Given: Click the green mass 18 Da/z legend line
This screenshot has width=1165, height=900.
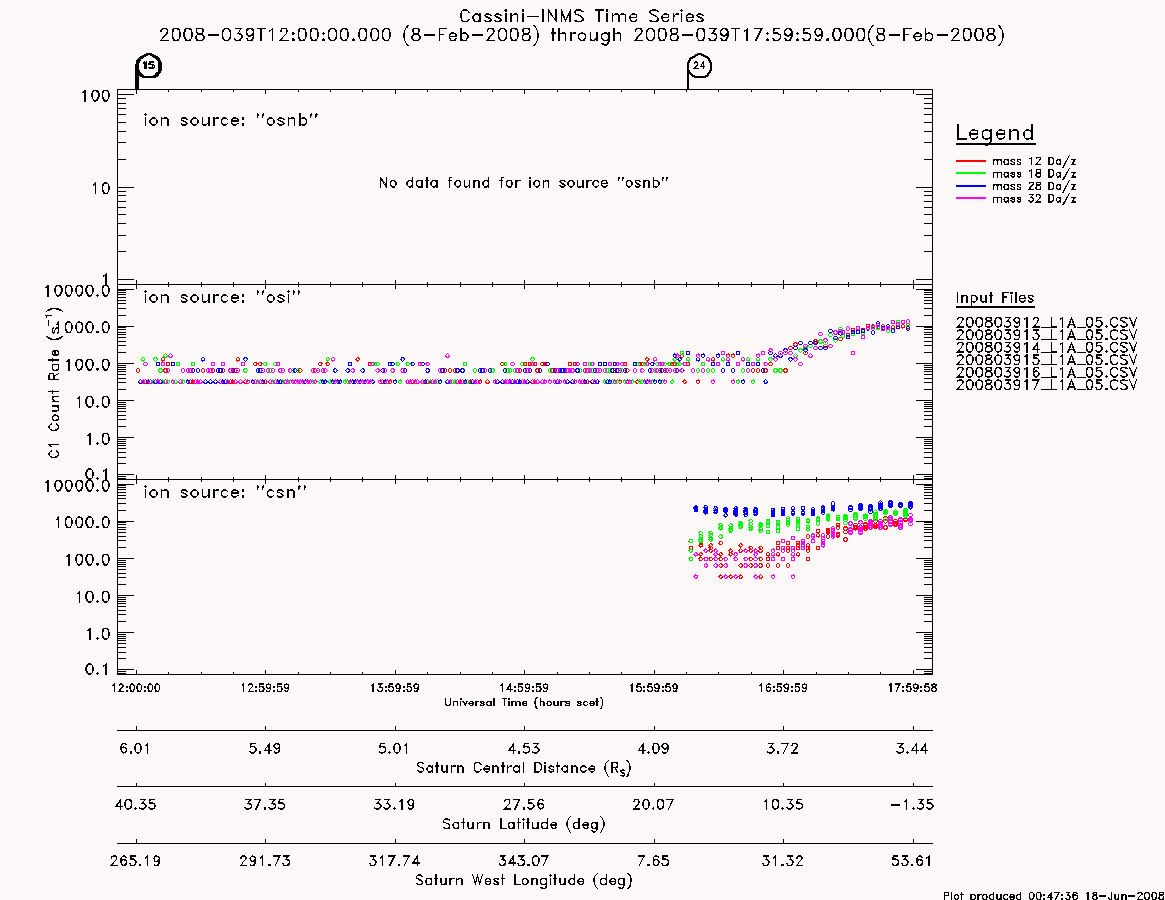Looking at the screenshot, I should point(970,174).
